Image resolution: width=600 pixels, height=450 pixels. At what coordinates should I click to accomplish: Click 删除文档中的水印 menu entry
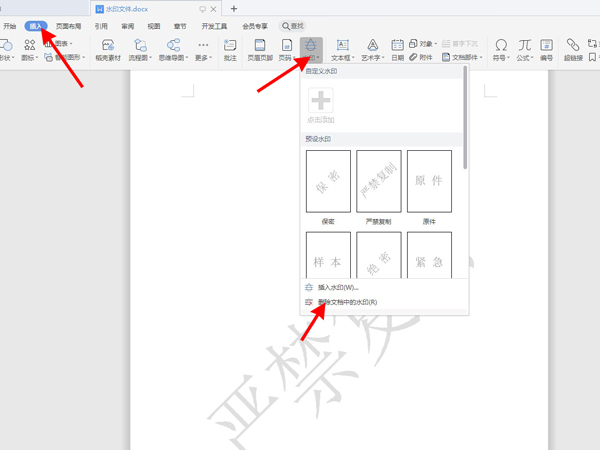click(x=346, y=301)
